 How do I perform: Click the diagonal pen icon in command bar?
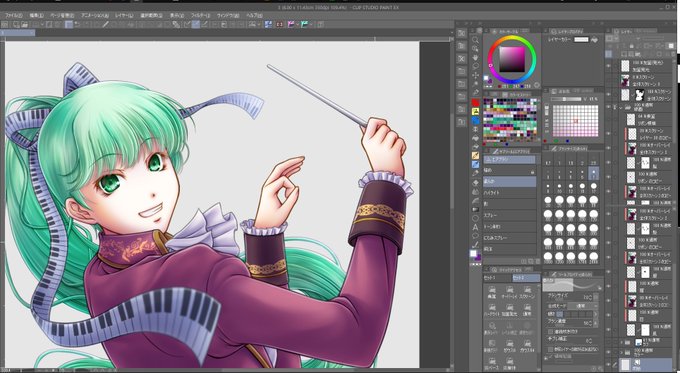click(x=105, y=24)
